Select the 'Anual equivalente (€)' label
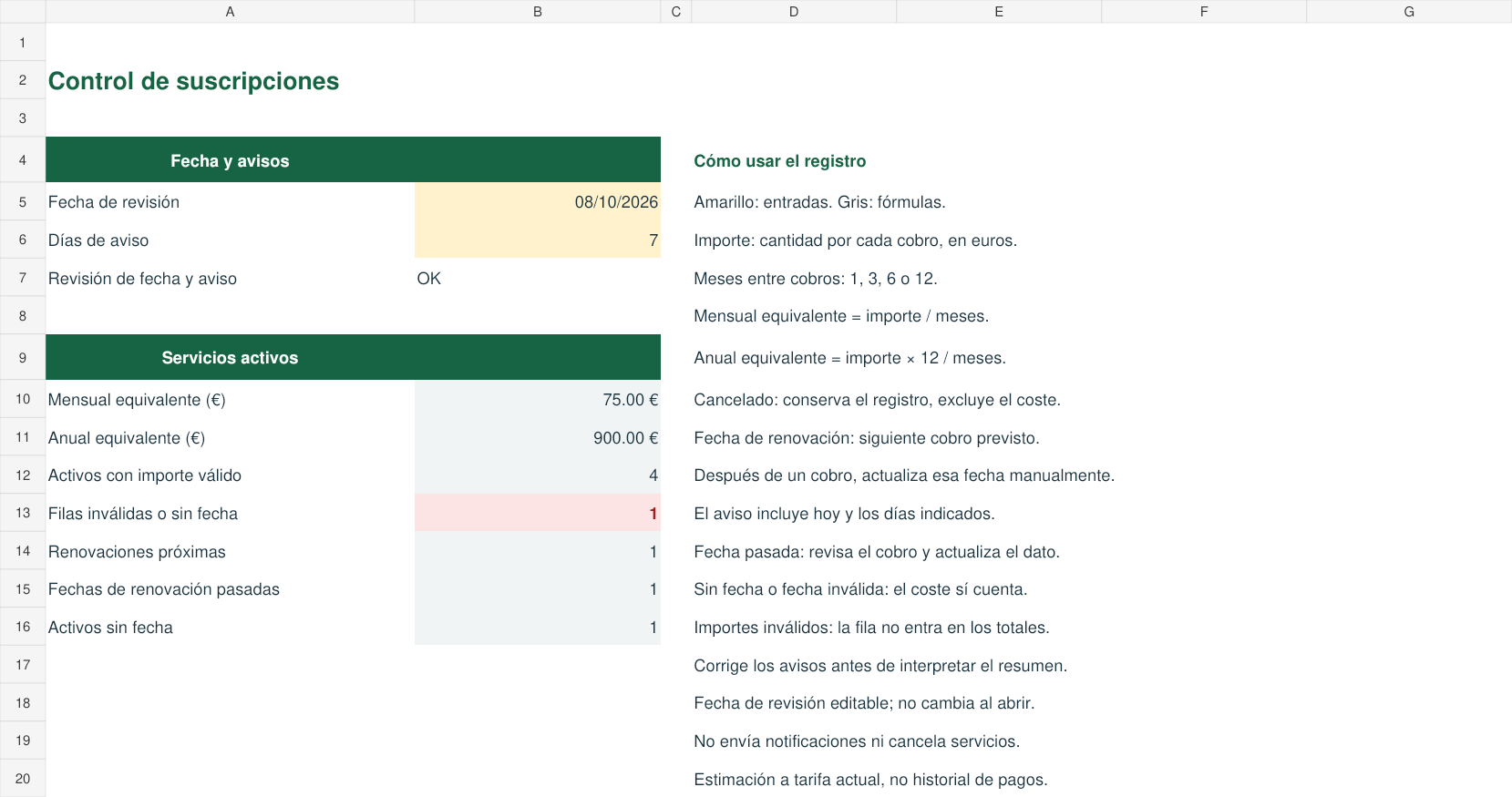The height and width of the screenshot is (797, 1512). [127, 438]
